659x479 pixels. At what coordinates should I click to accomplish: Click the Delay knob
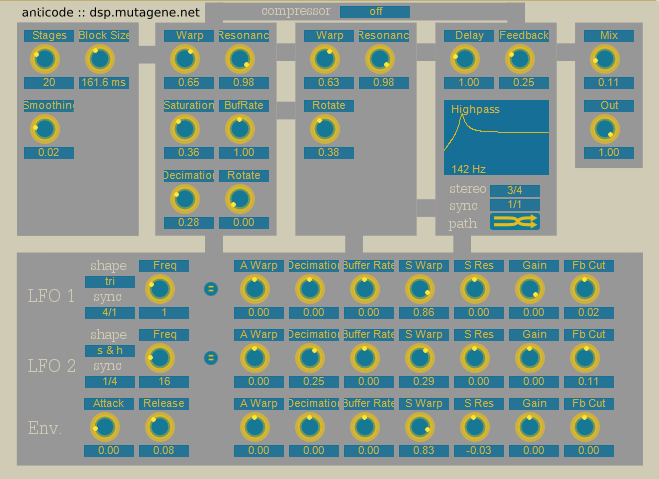(465, 59)
